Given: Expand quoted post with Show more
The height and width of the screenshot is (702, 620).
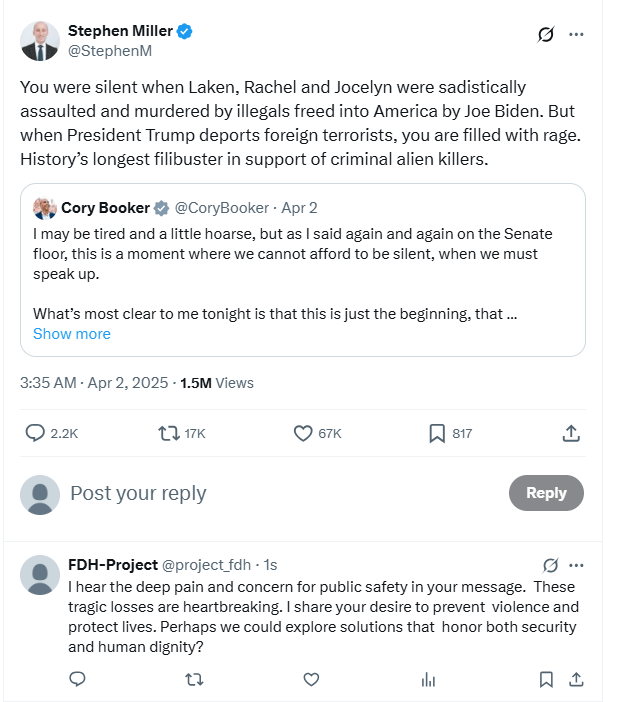Looking at the screenshot, I should 71,334.
